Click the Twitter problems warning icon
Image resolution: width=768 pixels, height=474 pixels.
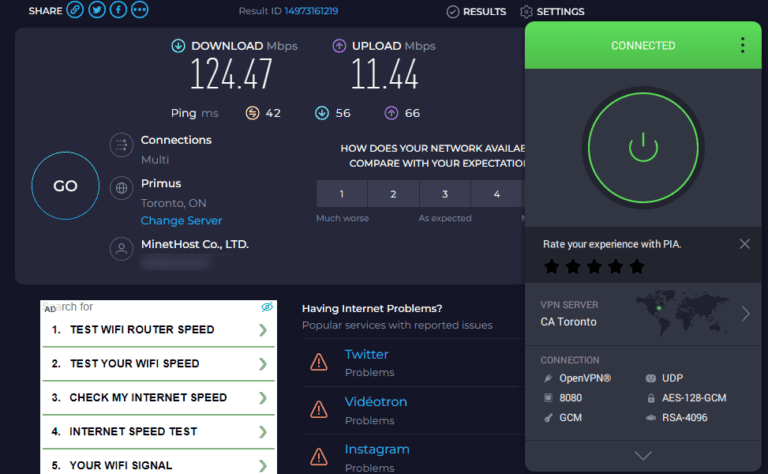319,362
